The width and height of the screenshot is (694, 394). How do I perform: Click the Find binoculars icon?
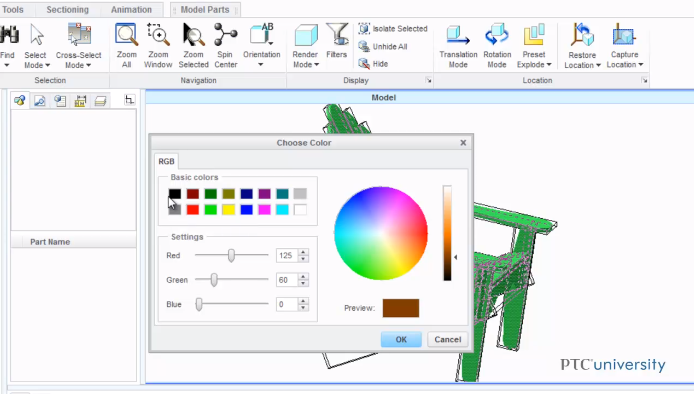pyautogui.click(x=9, y=35)
